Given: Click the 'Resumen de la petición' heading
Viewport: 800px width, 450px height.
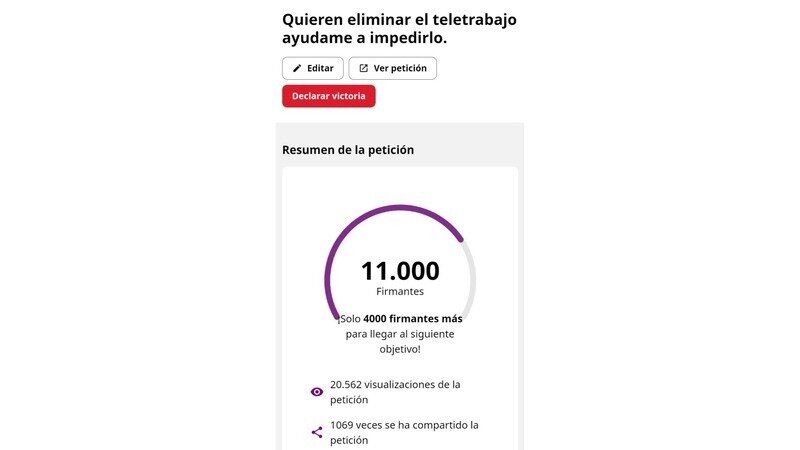Looking at the screenshot, I should (x=348, y=150).
